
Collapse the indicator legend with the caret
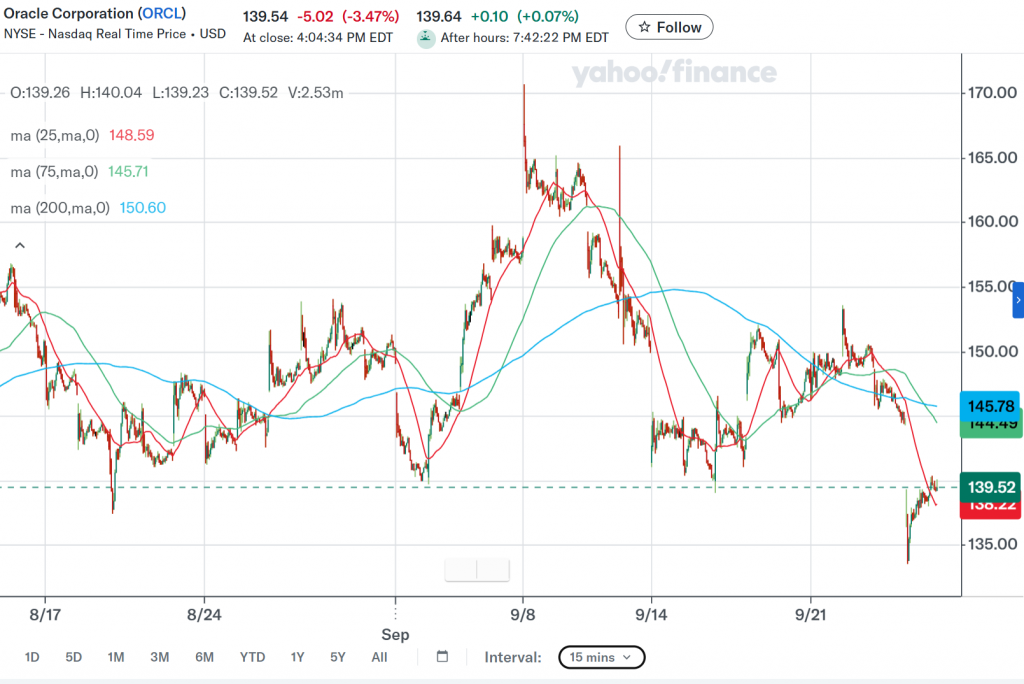[x=20, y=246]
